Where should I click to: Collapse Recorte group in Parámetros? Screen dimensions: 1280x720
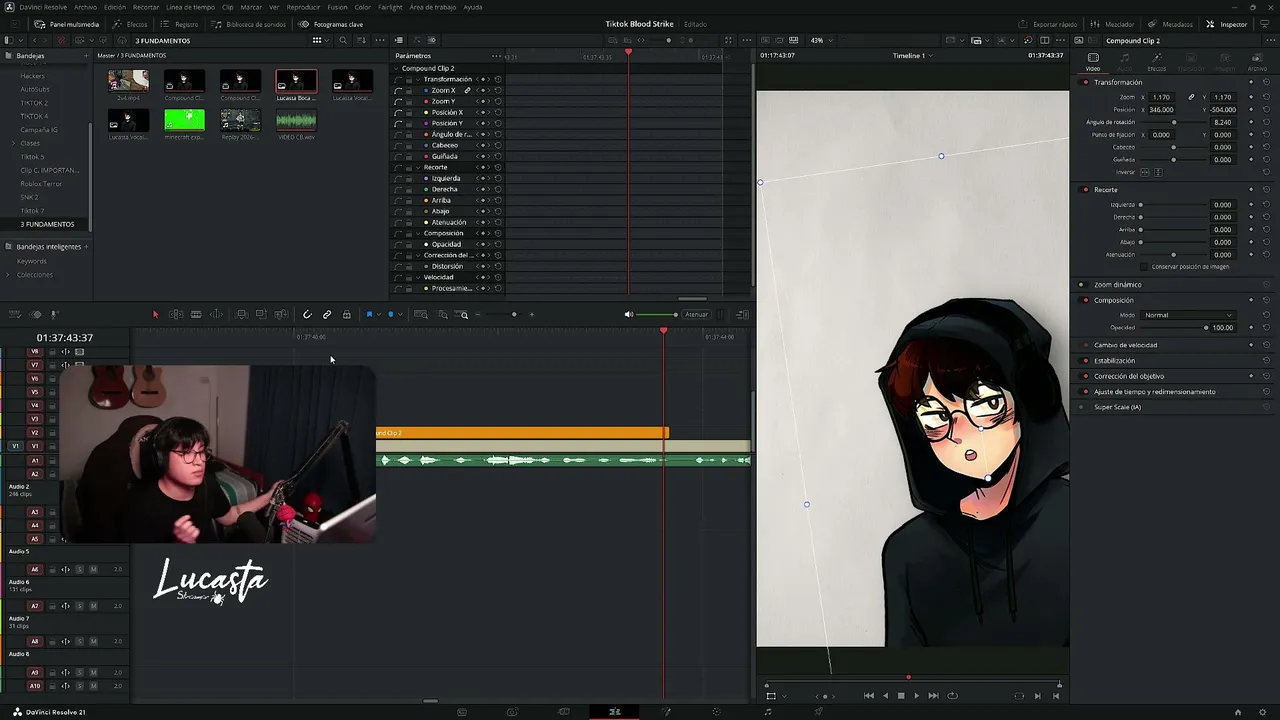coord(419,167)
